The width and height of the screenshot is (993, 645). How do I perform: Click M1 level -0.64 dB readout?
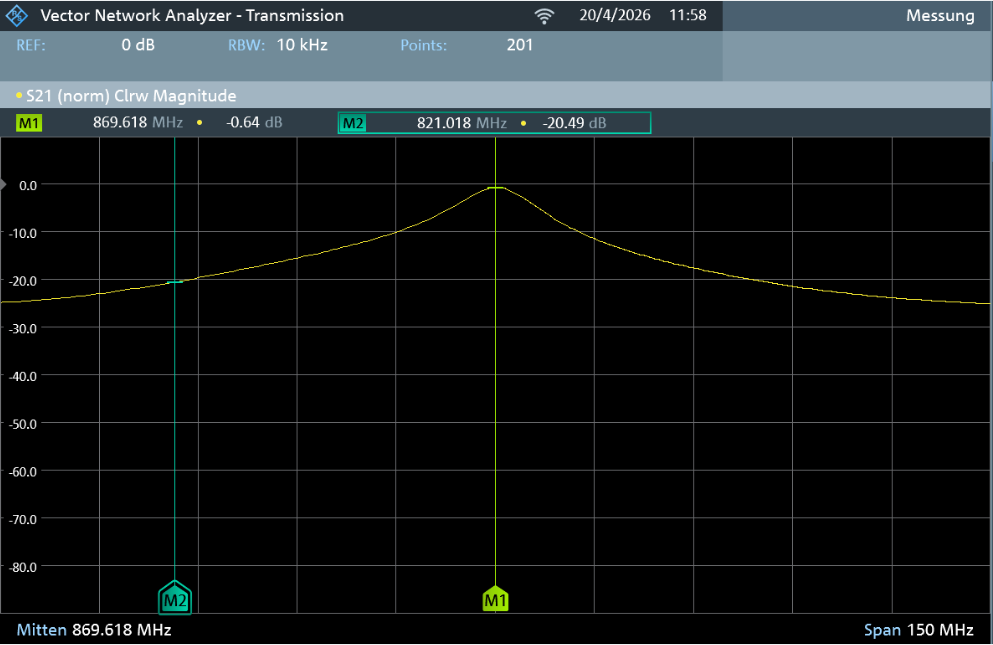coord(254,122)
